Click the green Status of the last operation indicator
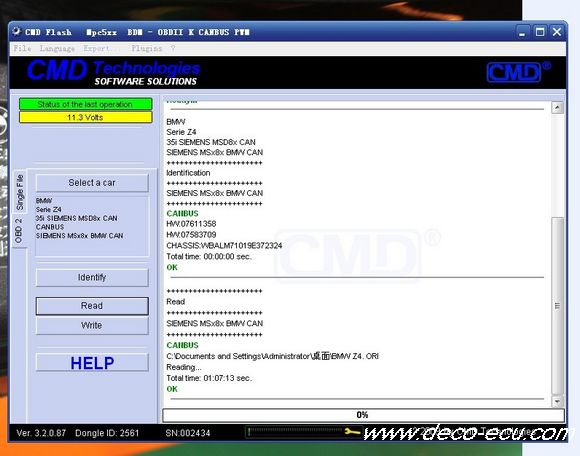The width and height of the screenshot is (580, 456). point(85,104)
